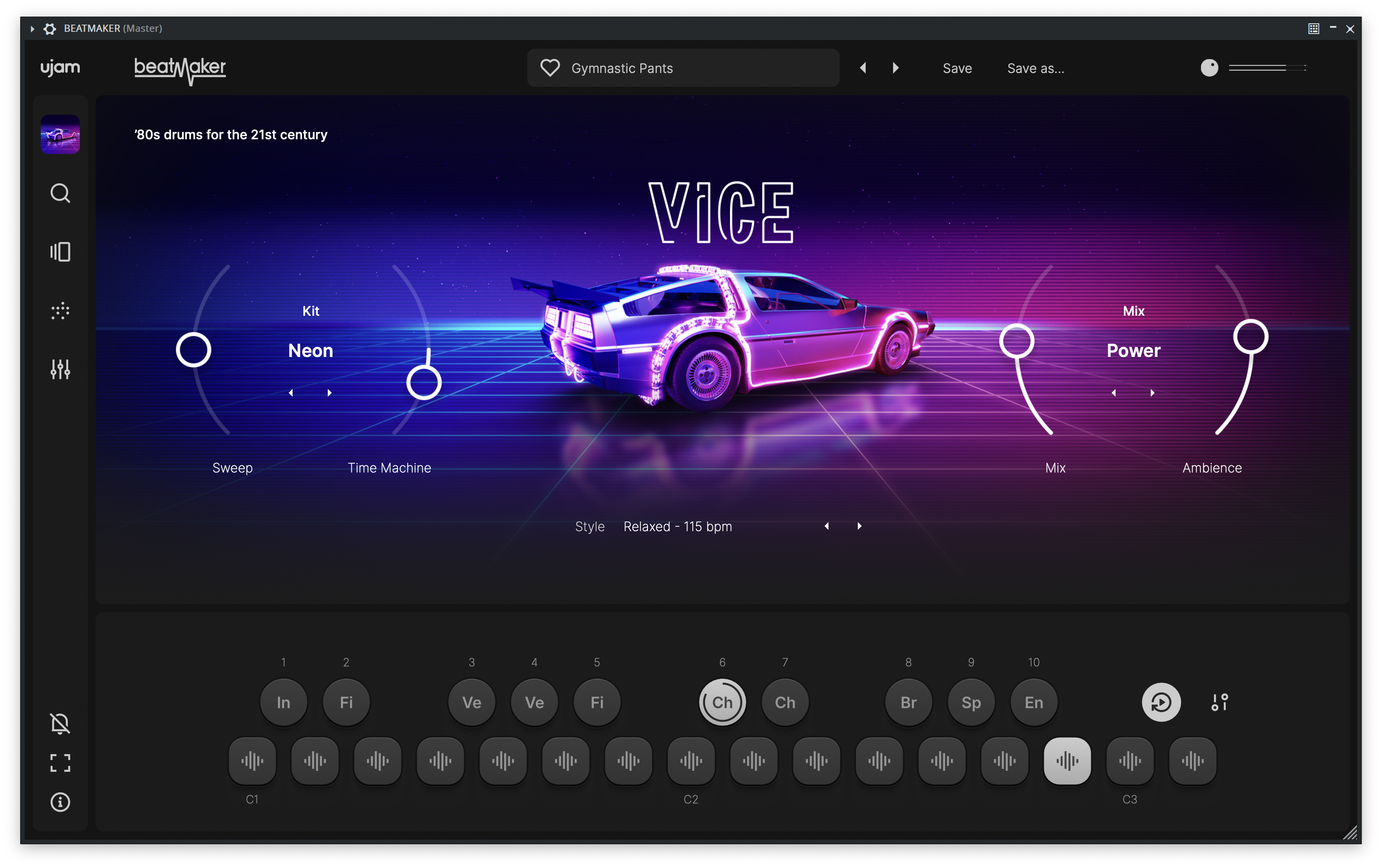Open the pad settings icon beside latch
The width and height of the screenshot is (1382, 868).
pos(1220,702)
